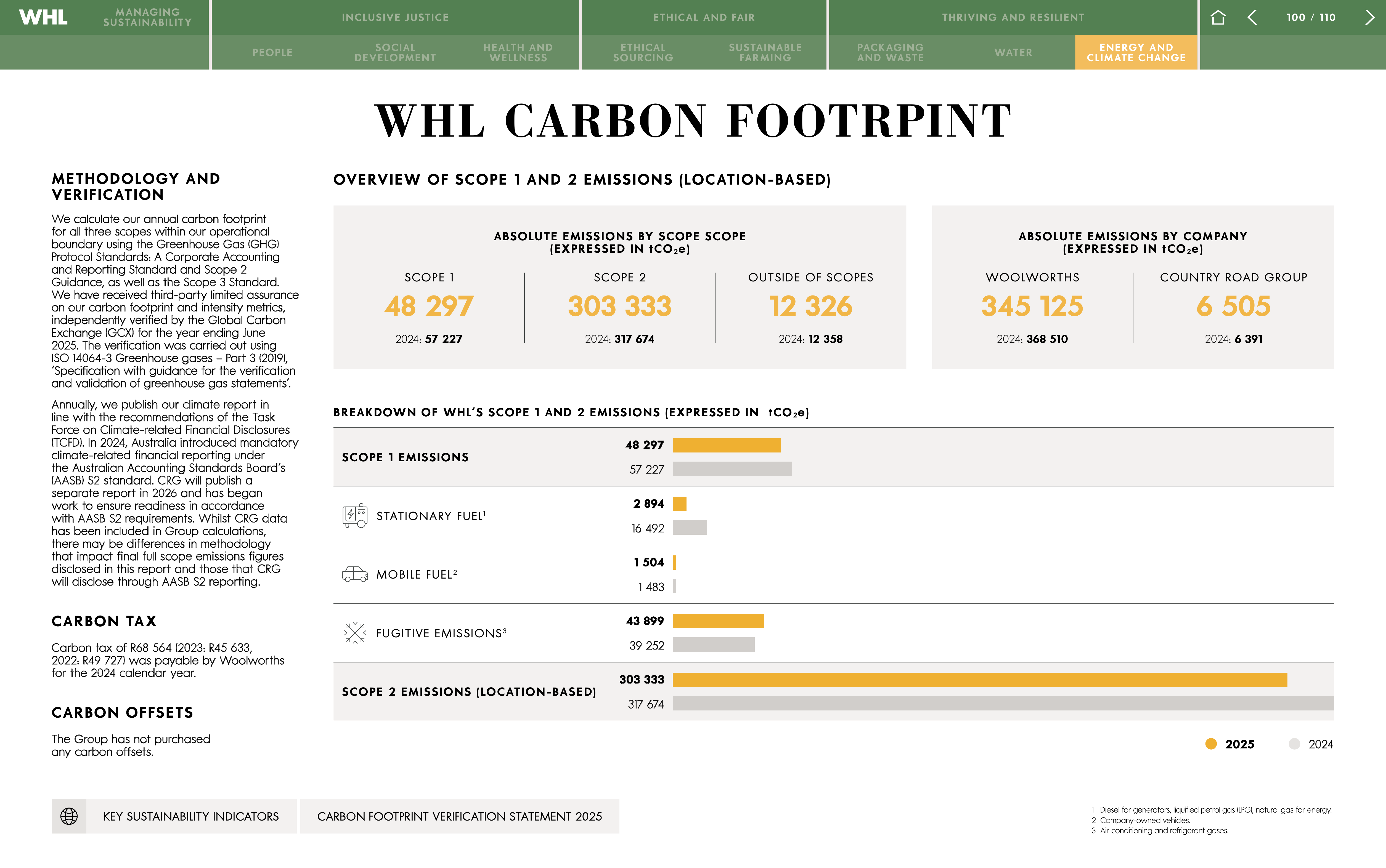
Task: Click the Woolworths value 345 125
Action: [1032, 306]
